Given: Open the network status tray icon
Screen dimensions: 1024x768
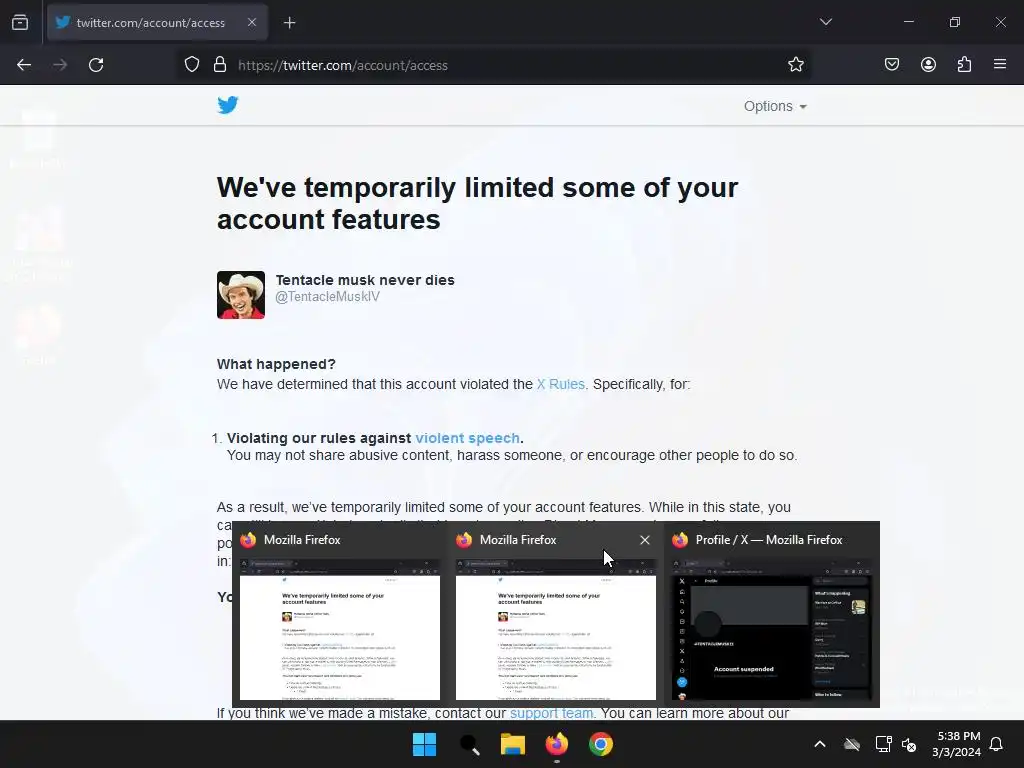Looking at the screenshot, I should 883,744.
